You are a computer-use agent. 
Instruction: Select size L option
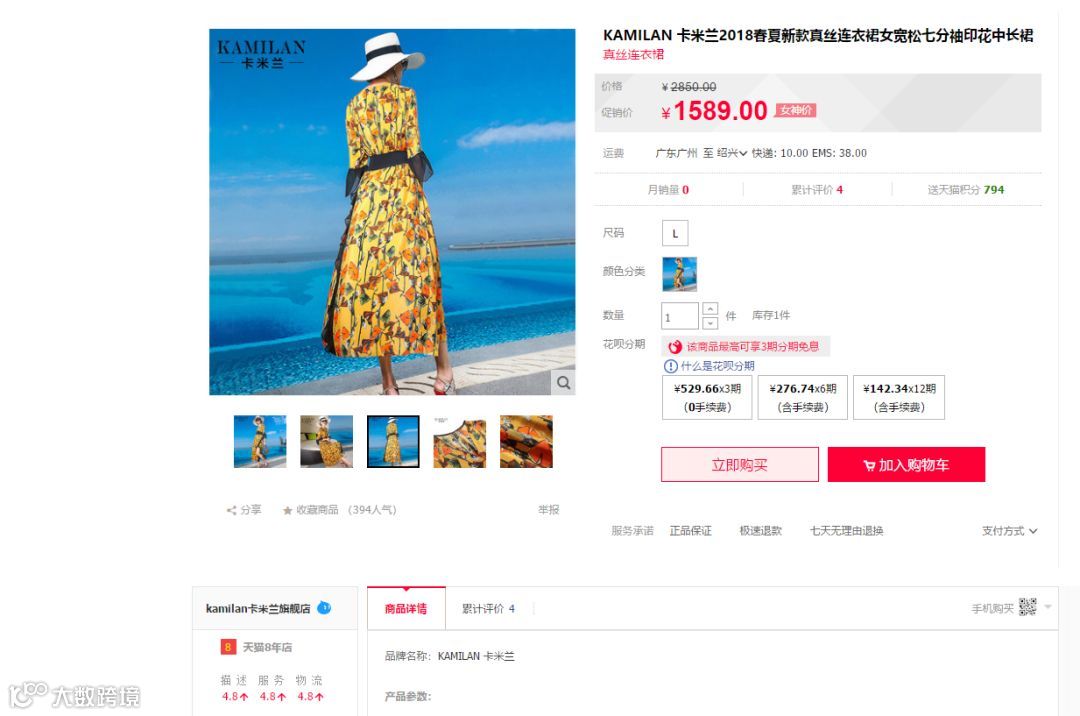click(675, 233)
